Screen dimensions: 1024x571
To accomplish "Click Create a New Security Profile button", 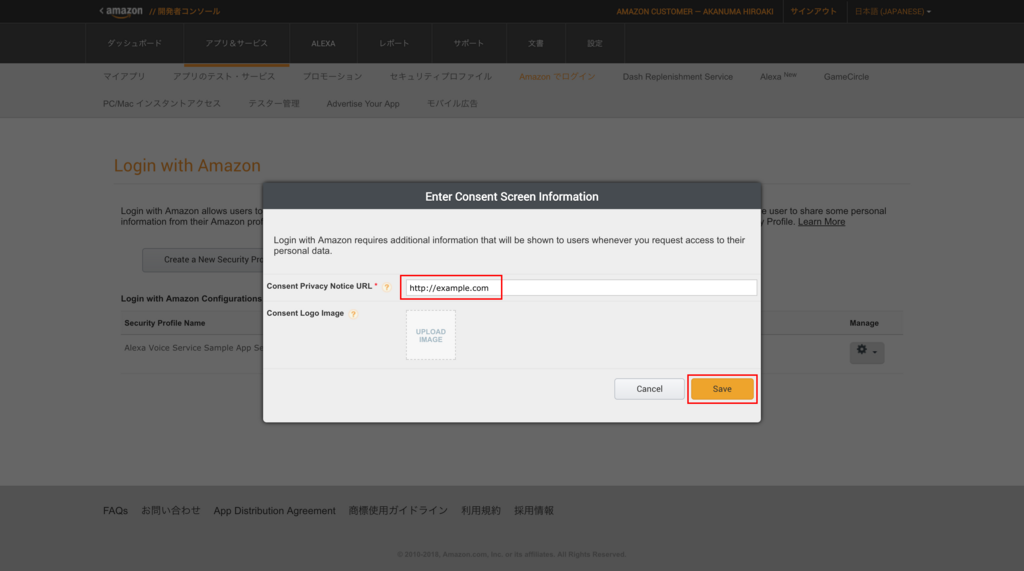I will click(x=203, y=259).
